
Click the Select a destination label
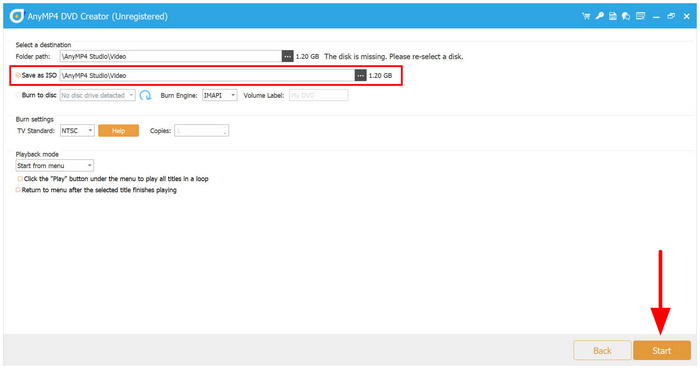pos(43,45)
